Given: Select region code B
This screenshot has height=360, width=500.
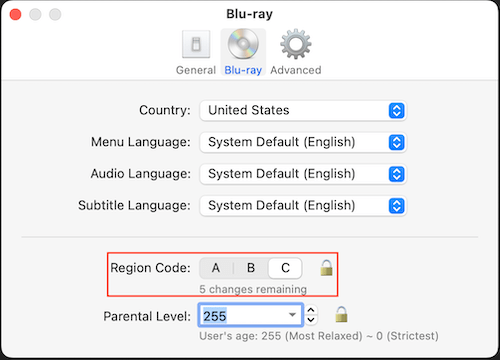Looking at the screenshot, I should click(x=251, y=268).
